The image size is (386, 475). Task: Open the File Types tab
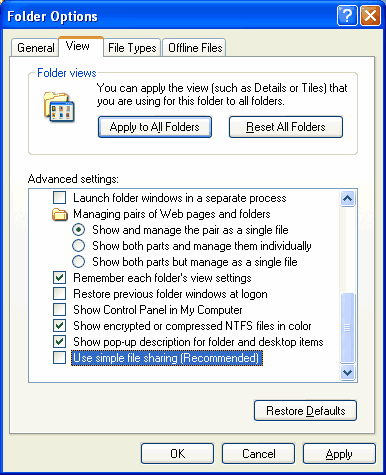click(132, 48)
